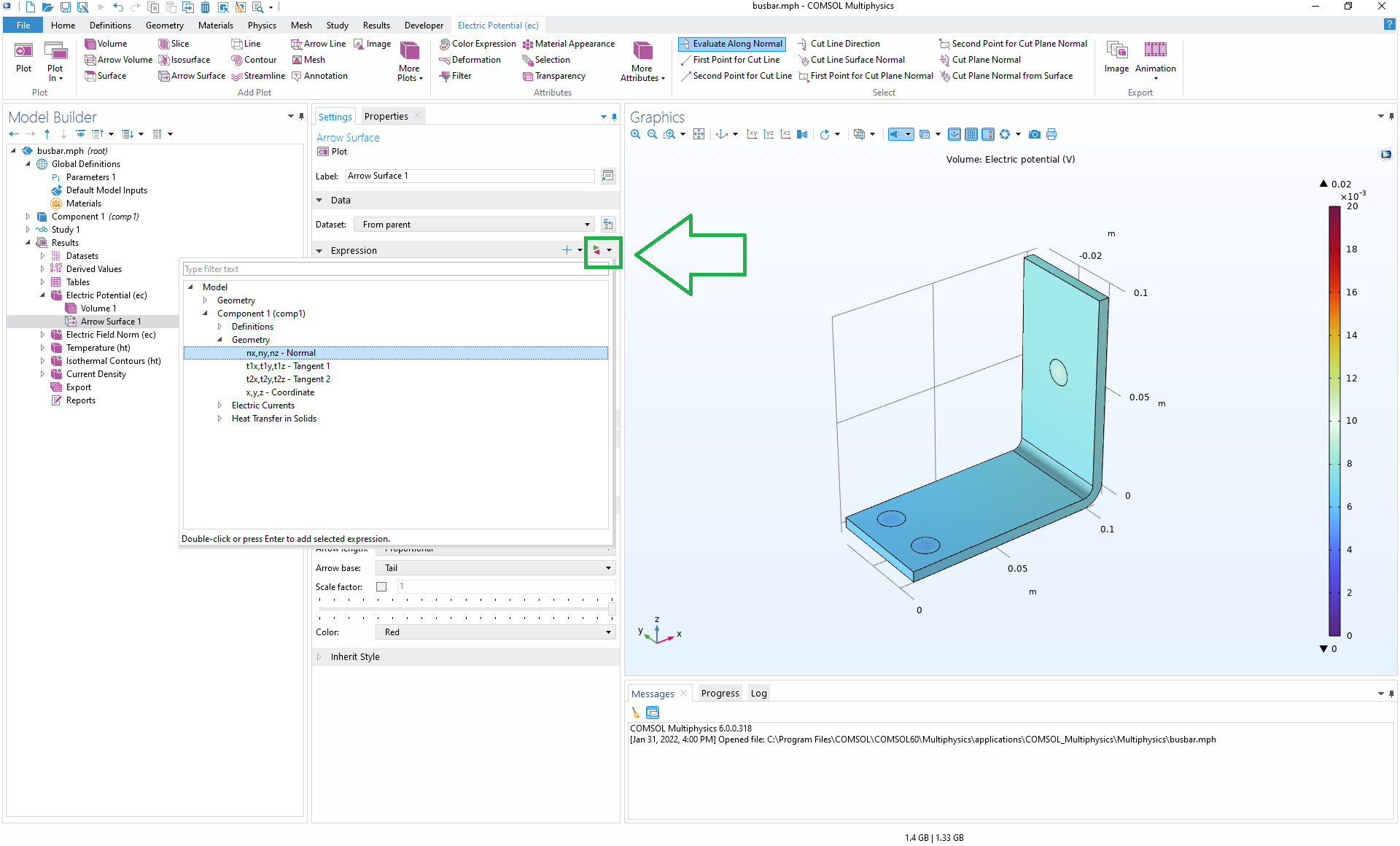Click Zoom In in Graphics toolbar

(x=635, y=134)
